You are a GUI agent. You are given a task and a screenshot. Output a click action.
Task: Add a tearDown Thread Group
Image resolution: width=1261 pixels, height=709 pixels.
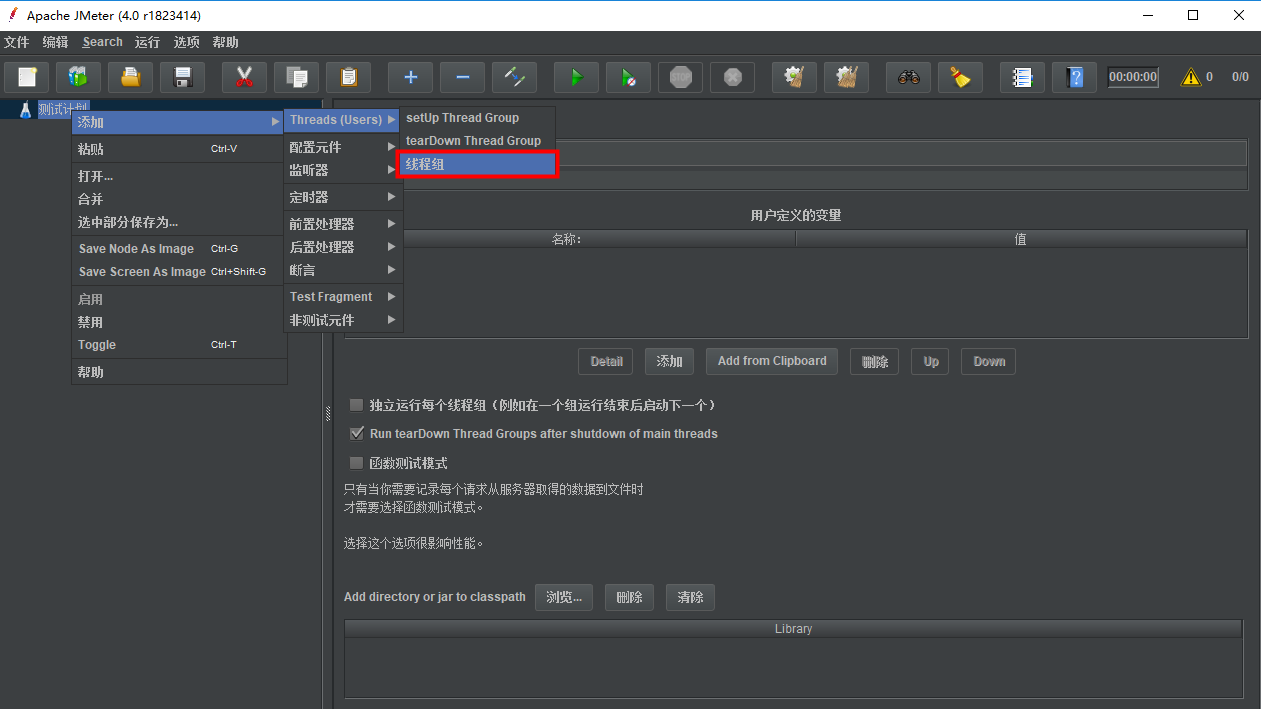tap(477, 141)
